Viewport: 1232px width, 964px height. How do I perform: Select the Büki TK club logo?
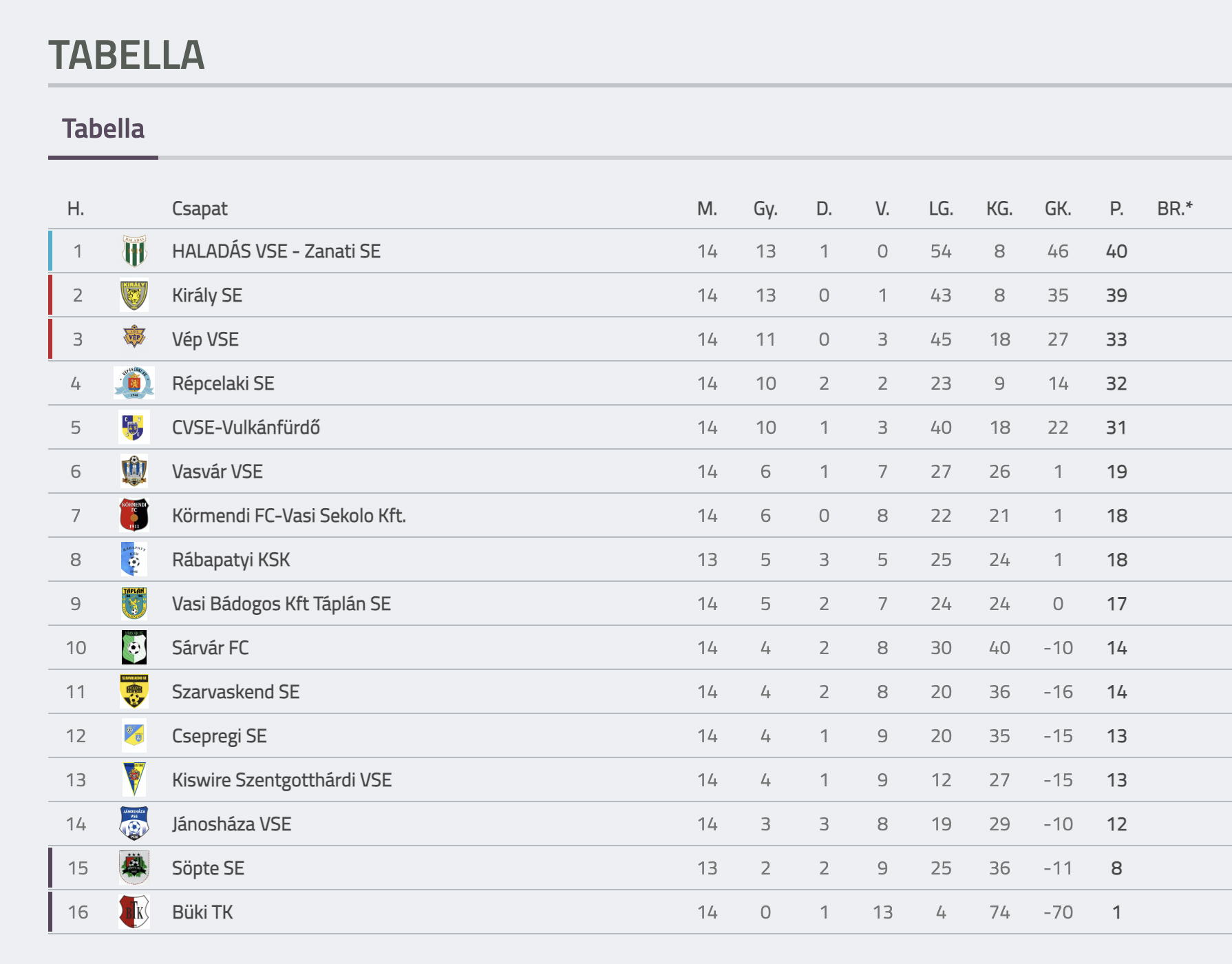pyautogui.click(x=134, y=912)
